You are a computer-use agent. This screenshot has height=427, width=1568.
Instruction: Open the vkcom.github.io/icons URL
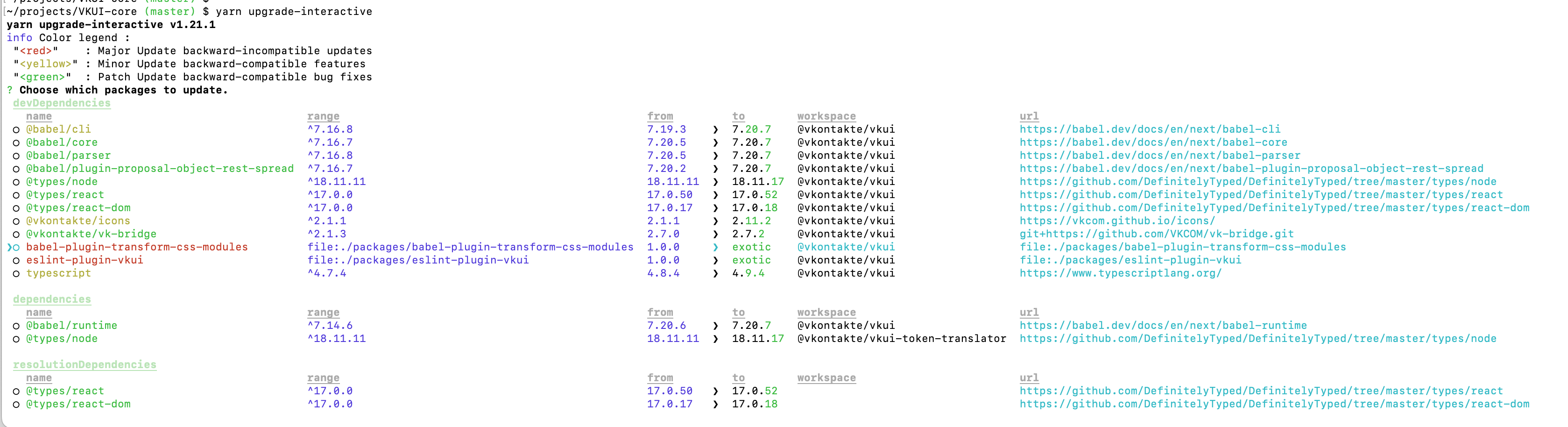point(1117,221)
